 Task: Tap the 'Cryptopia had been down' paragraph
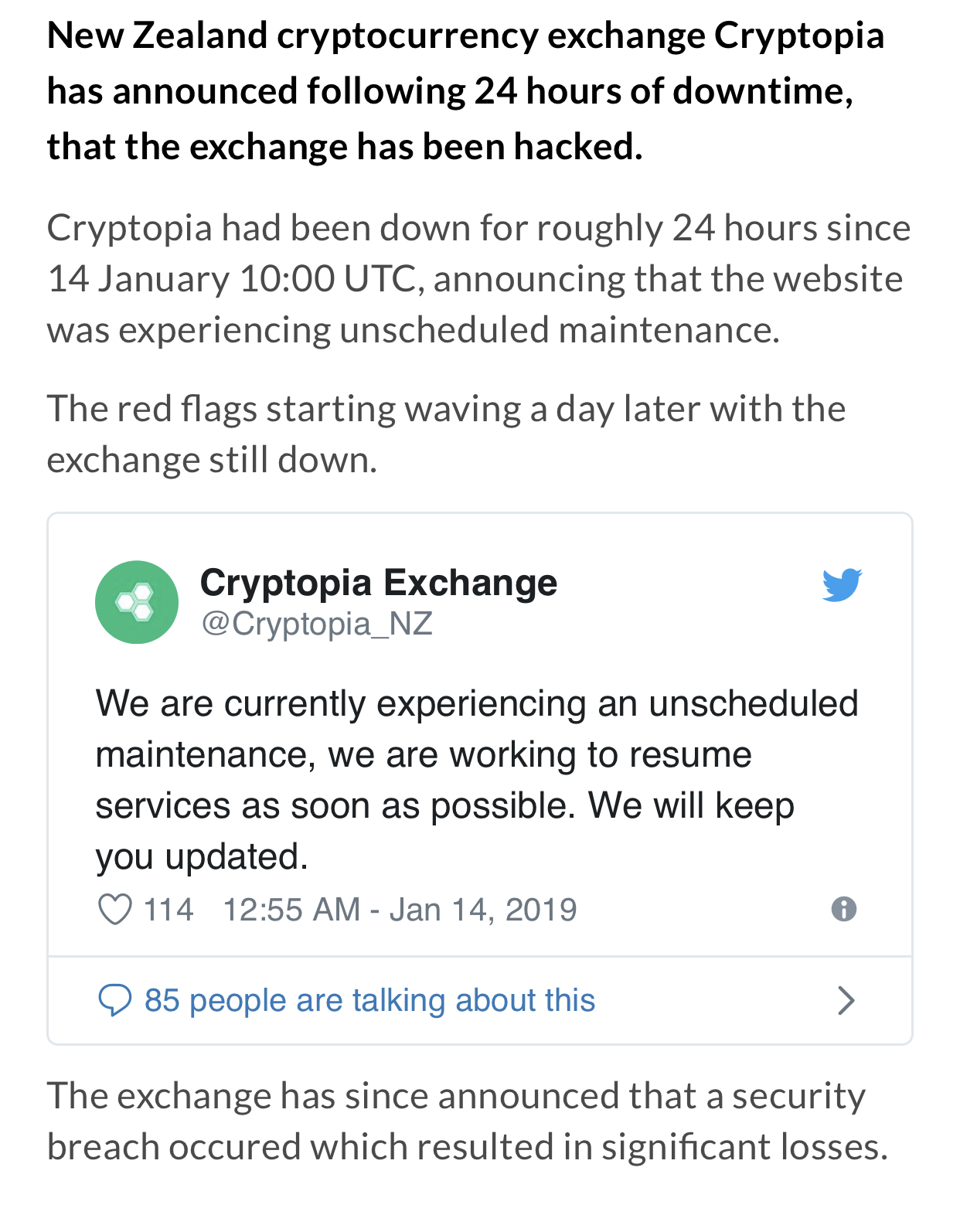click(479, 278)
